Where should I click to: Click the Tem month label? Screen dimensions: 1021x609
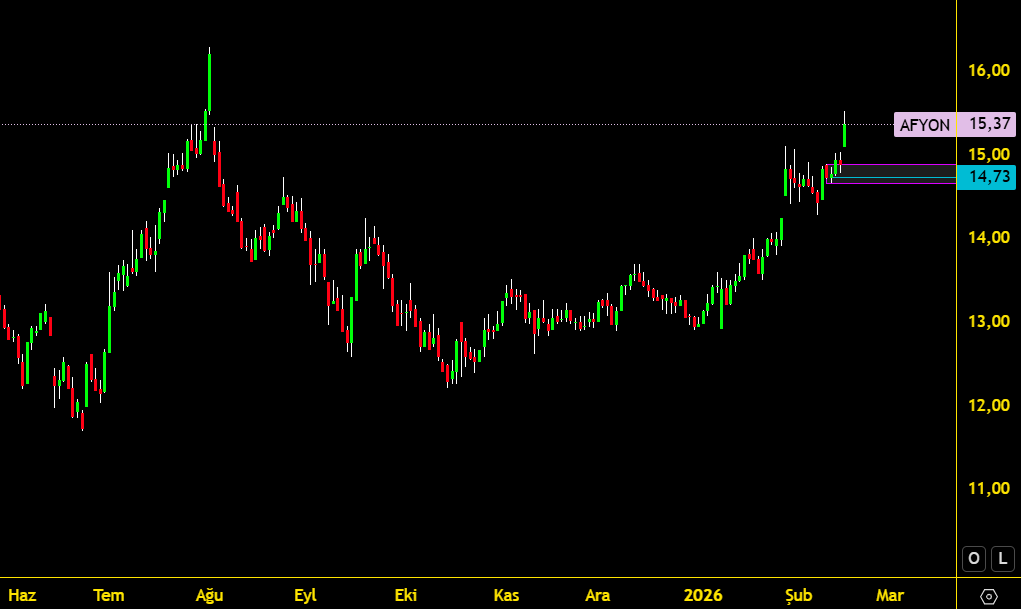point(109,595)
